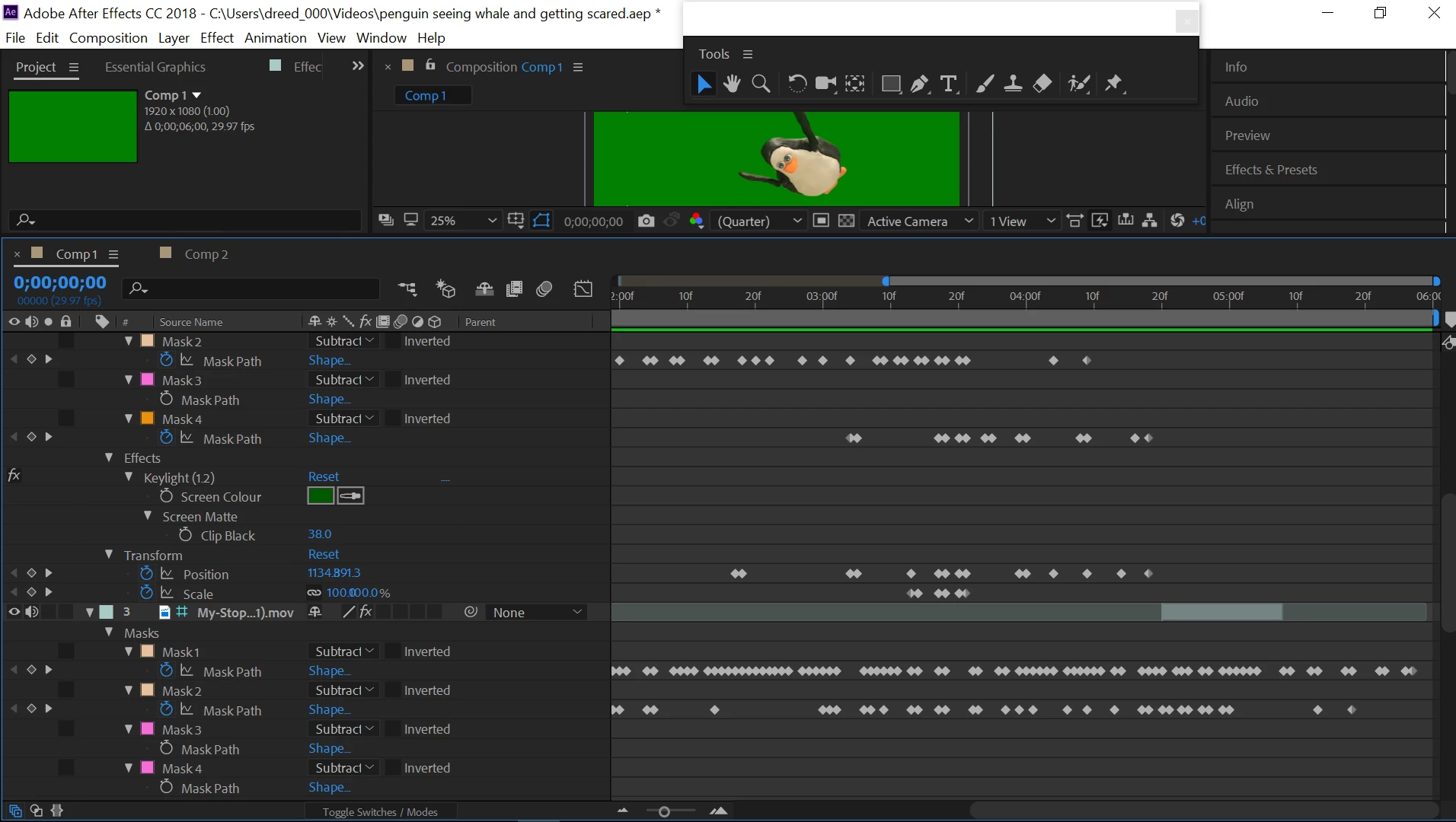1456x822 pixels.
Task: Toggle Inverted checkbox for upper Mask 2
Action: [x=393, y=342]
